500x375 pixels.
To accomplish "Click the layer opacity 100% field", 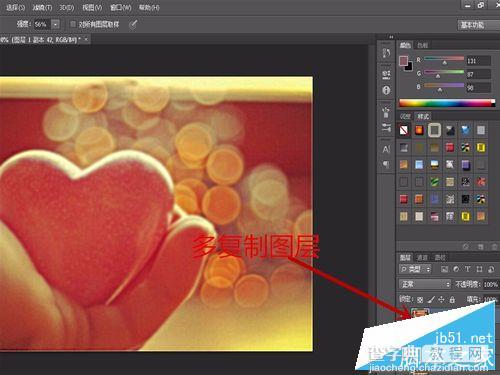I will tap(491, 284).
